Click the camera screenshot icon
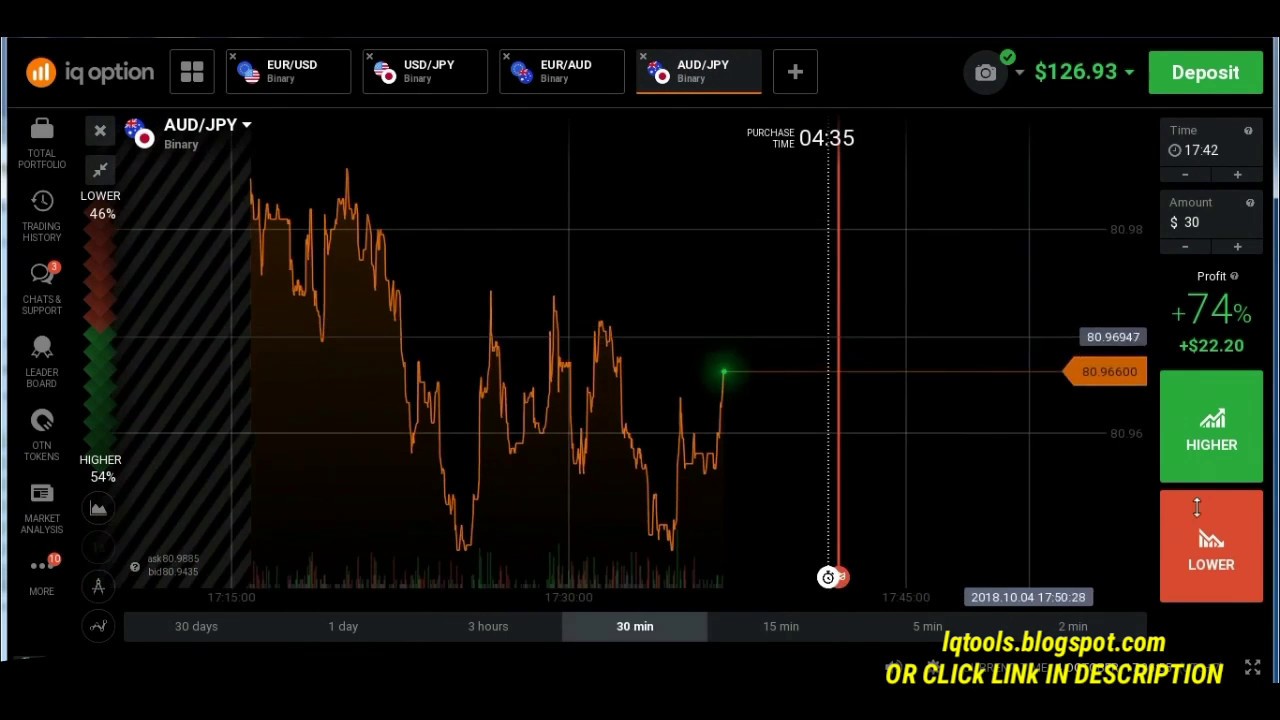This screenshot has width=1280, height=720. tap(986, 73)
